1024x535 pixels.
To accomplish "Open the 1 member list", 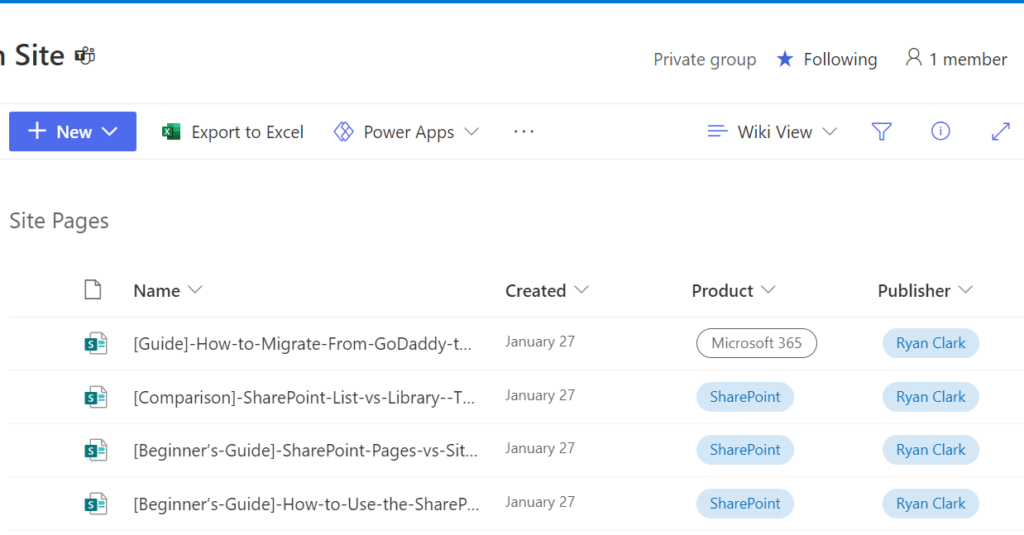I will point(956,59).
